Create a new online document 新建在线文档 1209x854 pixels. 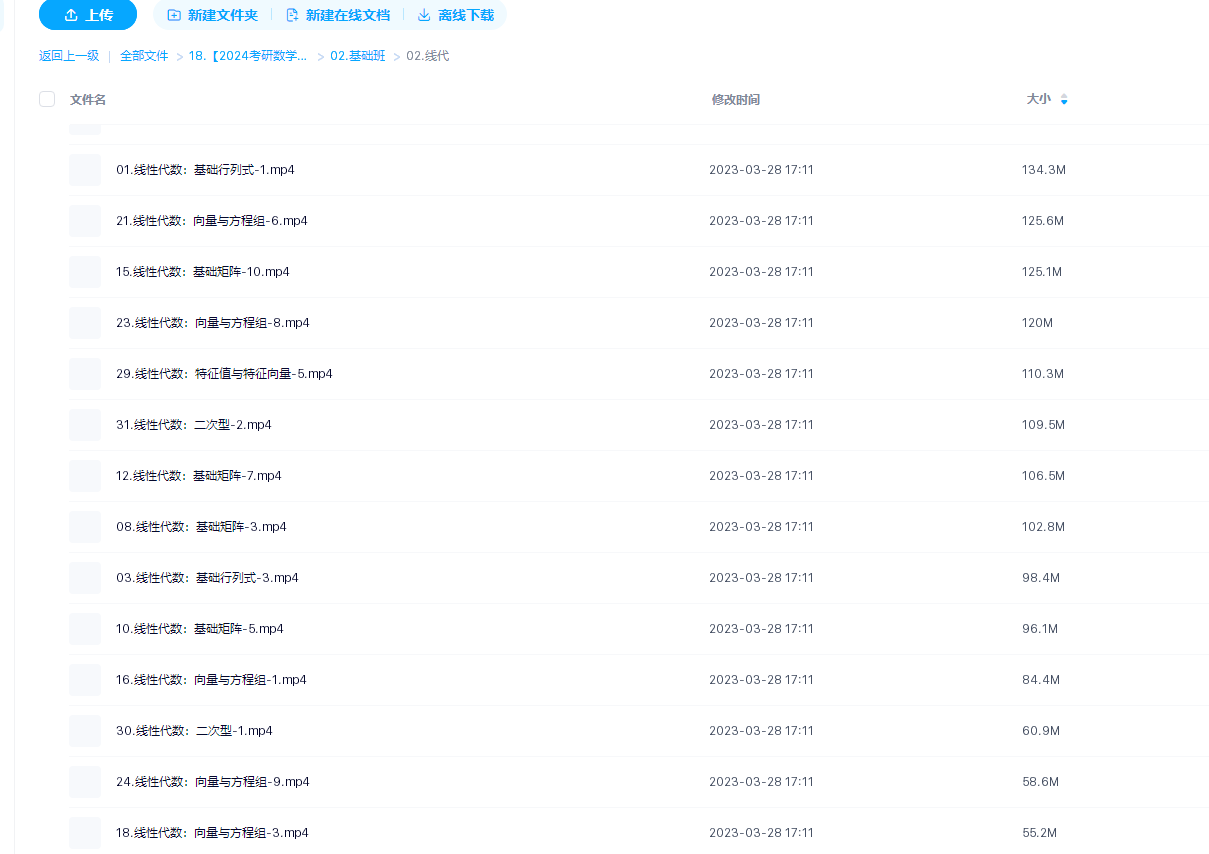[x=337, y=15]
